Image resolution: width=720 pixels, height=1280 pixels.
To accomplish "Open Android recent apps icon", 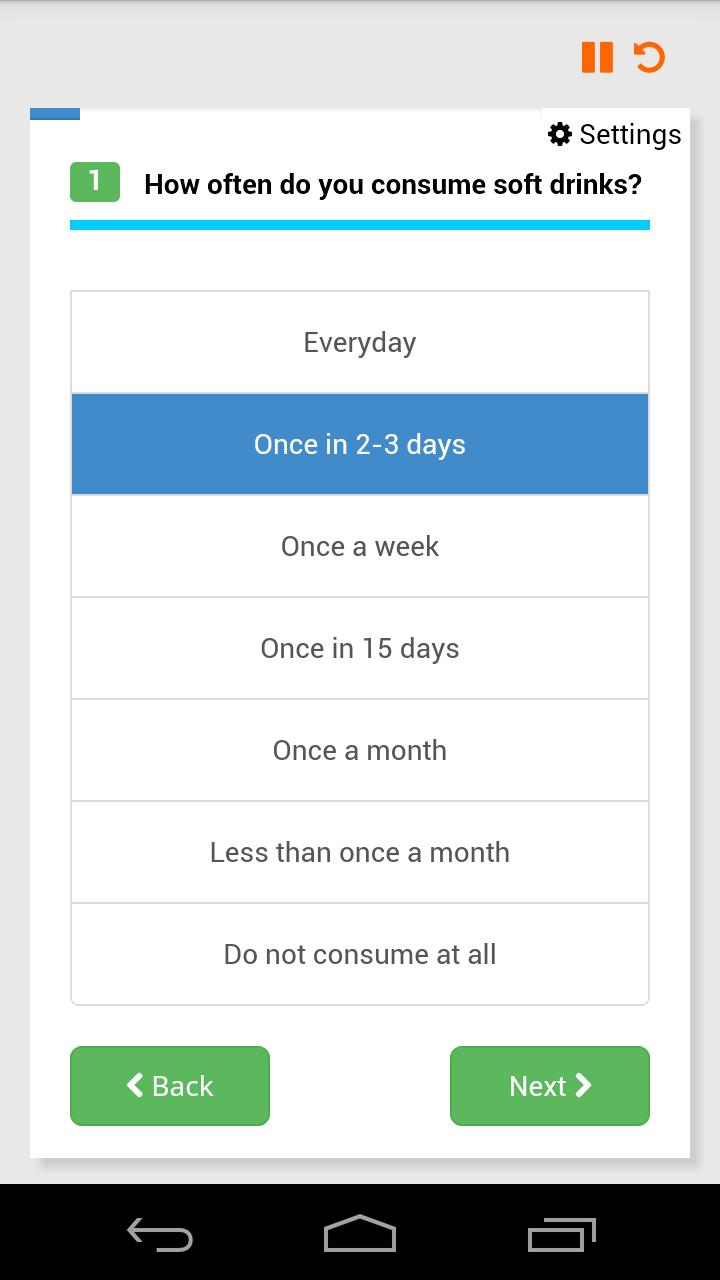I will [x=562, y=1234].
